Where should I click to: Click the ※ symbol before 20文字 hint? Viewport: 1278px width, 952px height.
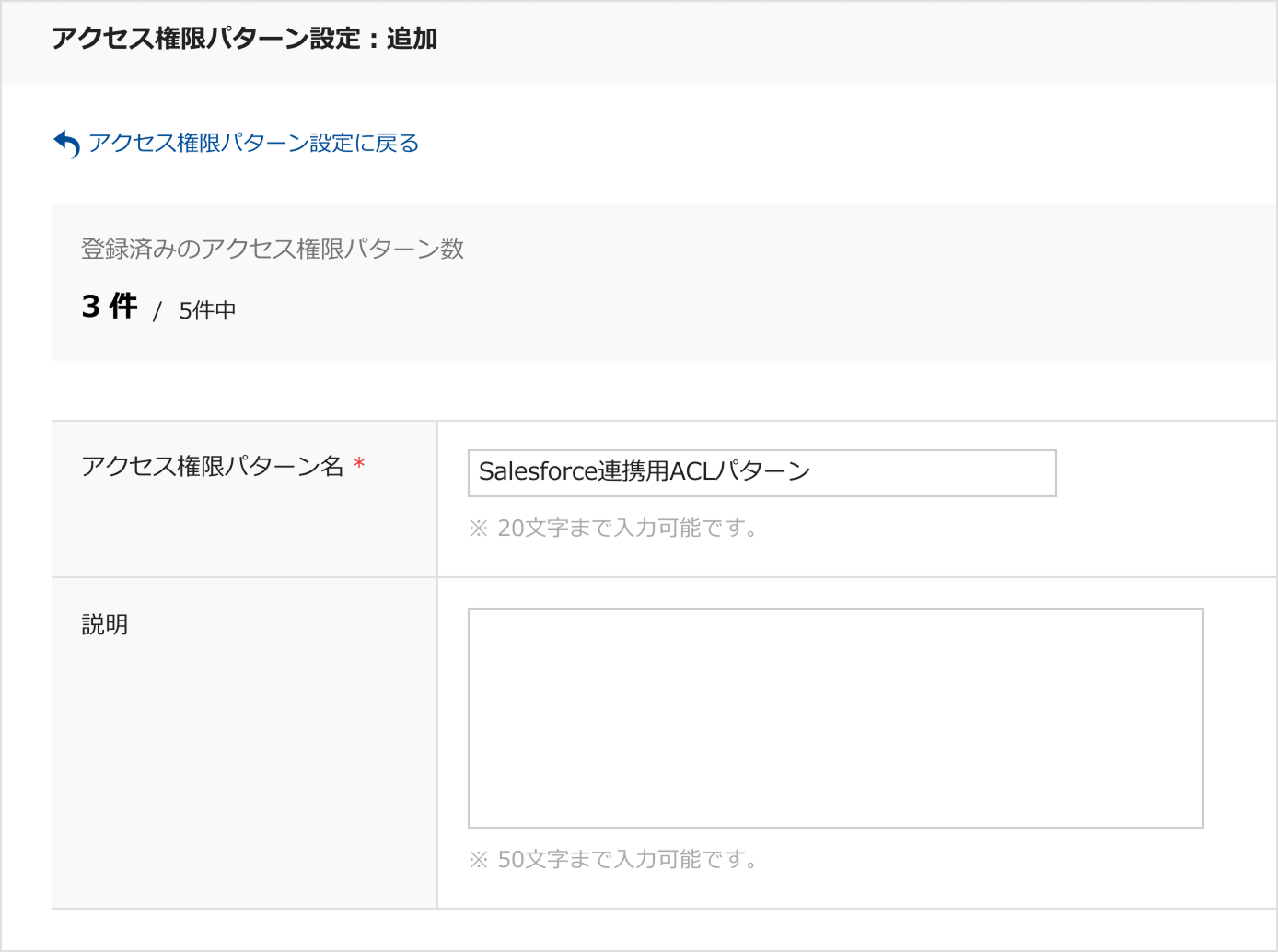pos(478,528)
